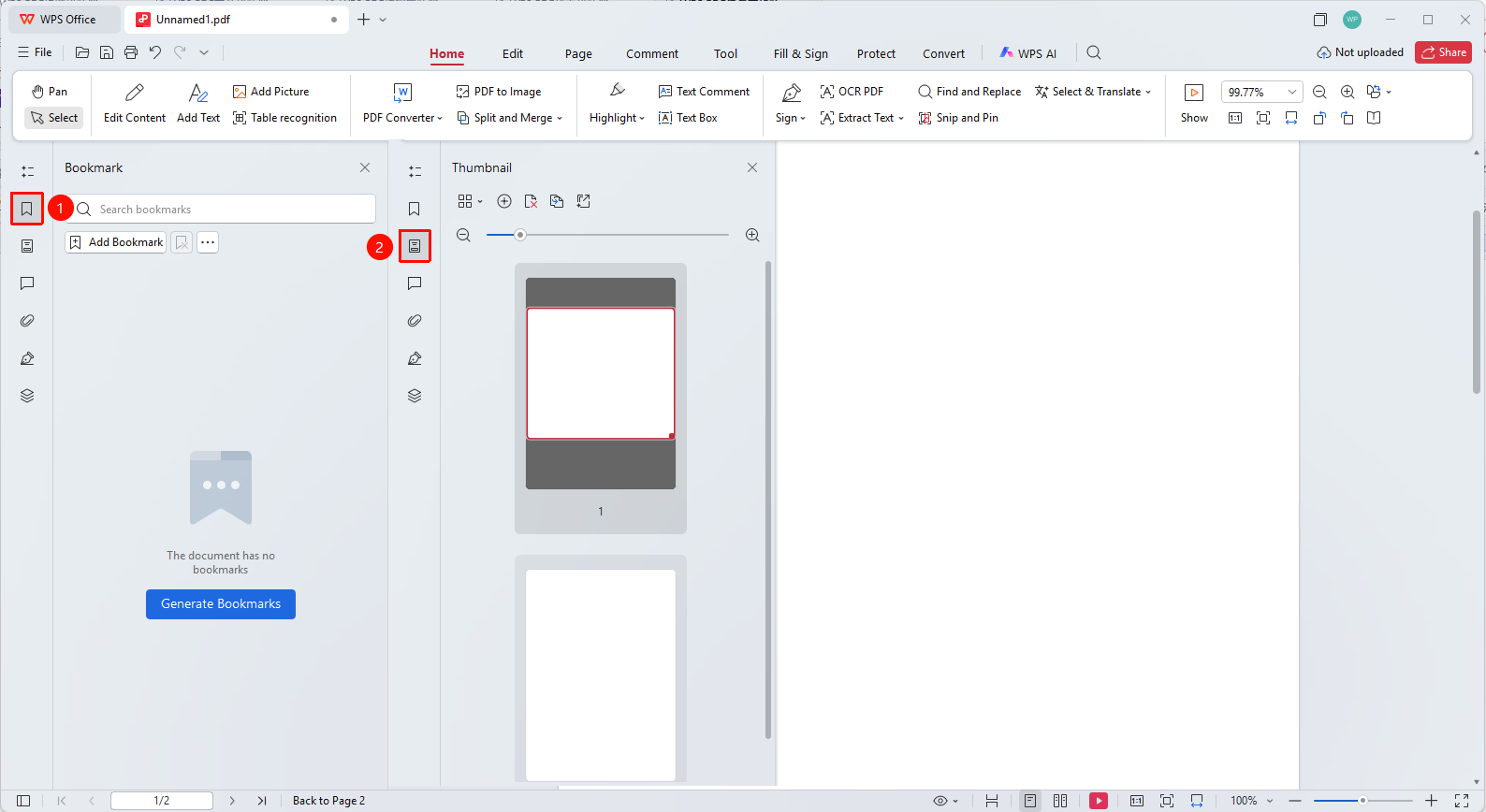Click the Generate Bookmarks button

(x=221, y=604)
